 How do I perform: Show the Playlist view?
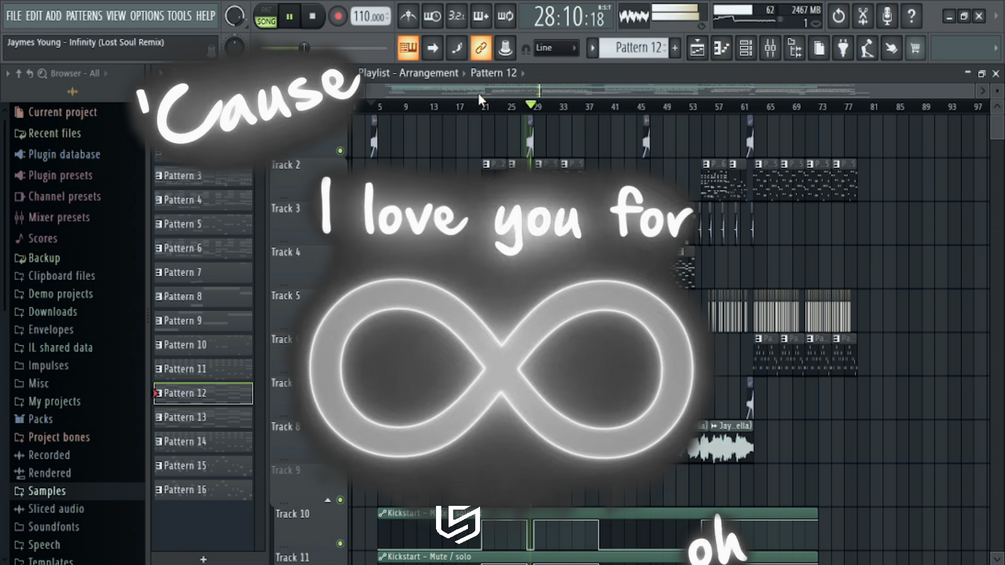697,48
